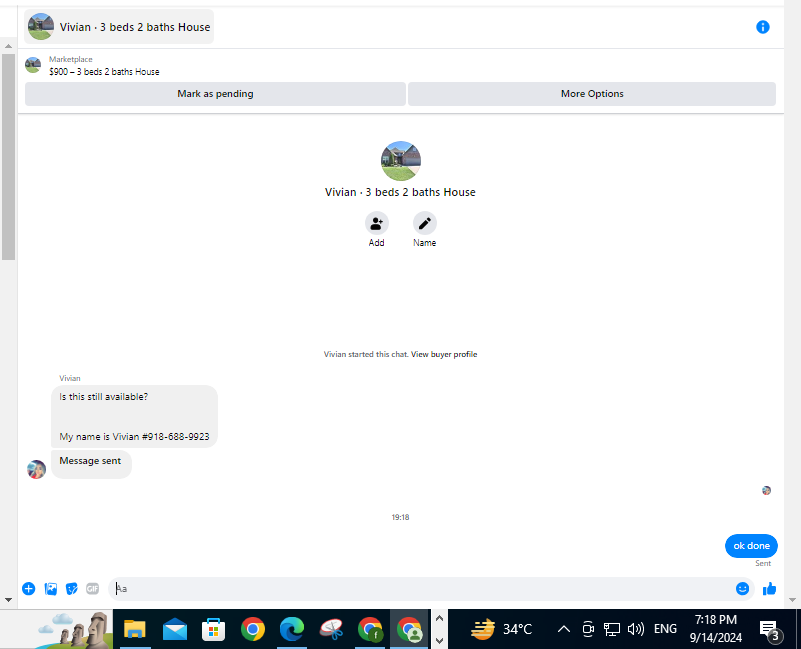The width and height of the screenshot is (801, 649).
Task: Click the Marketplace listing thumbnail
Action: click(x=33, y=65)
